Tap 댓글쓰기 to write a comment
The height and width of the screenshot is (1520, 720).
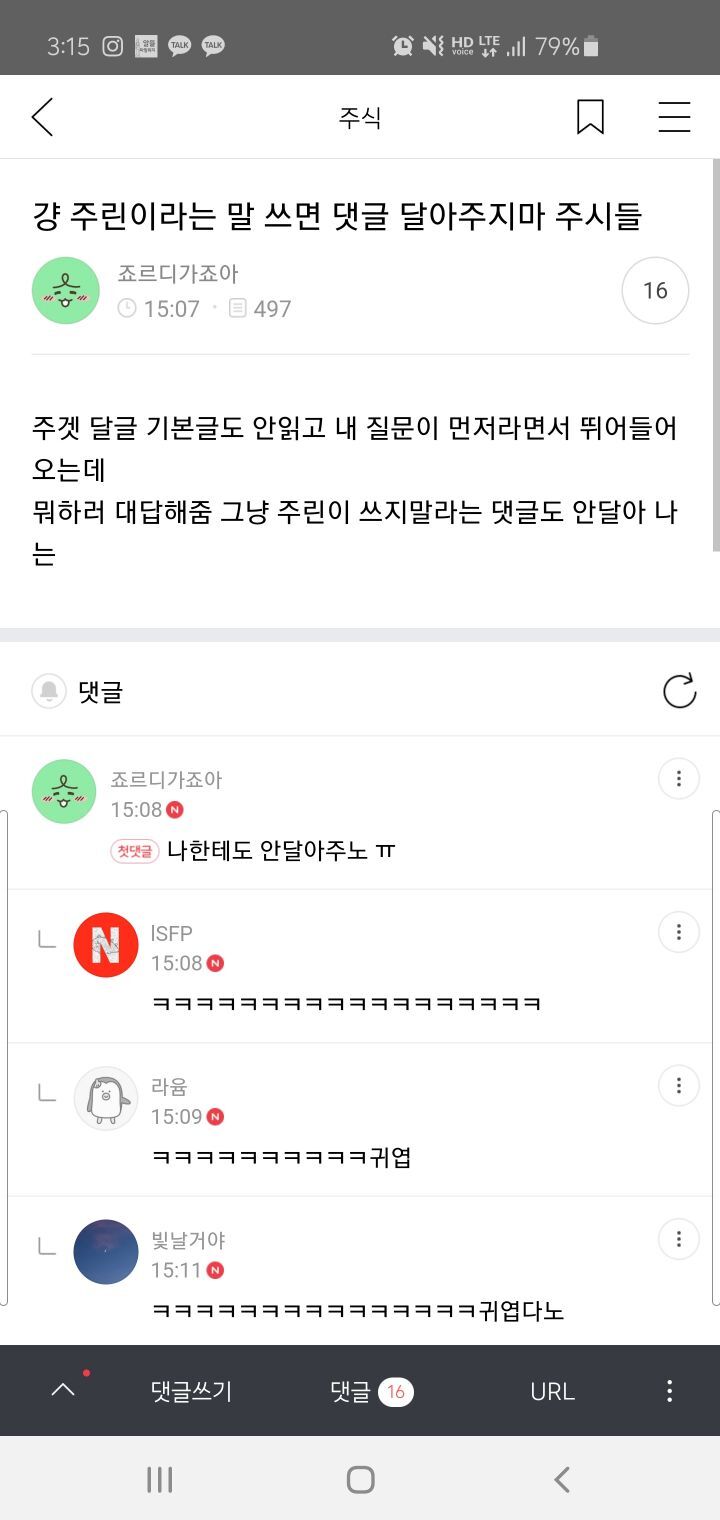coord(191,1391)
